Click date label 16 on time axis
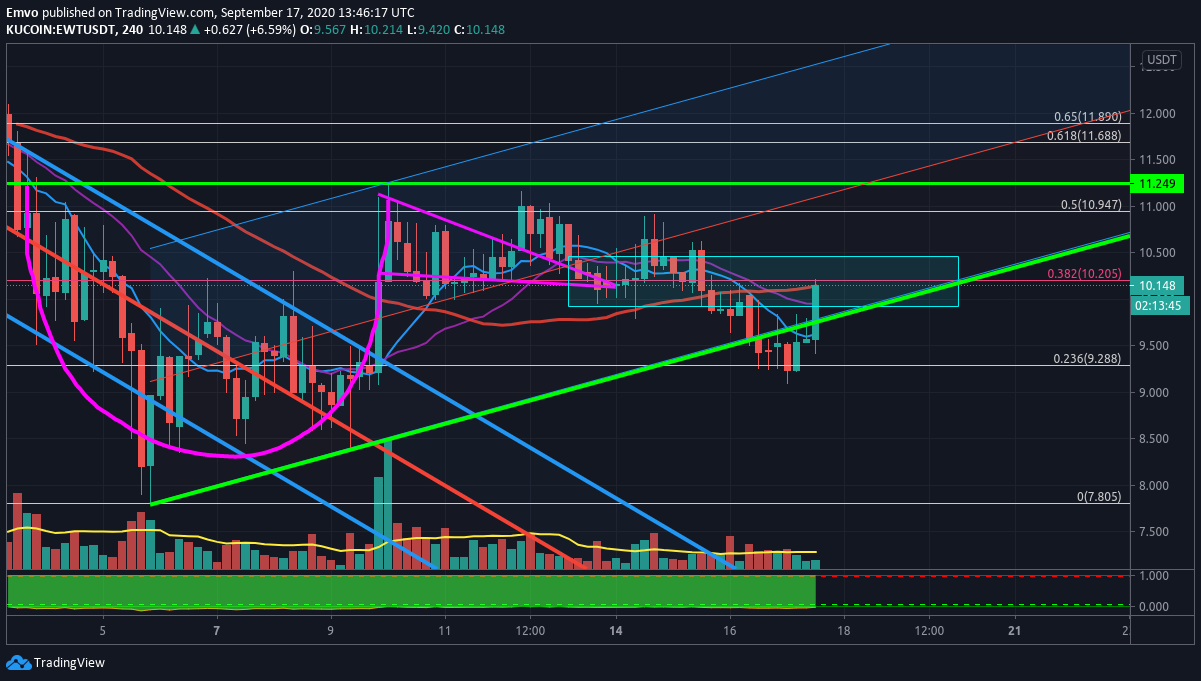Viewport: 1201px width, 681px height. [x=730, y=631]
